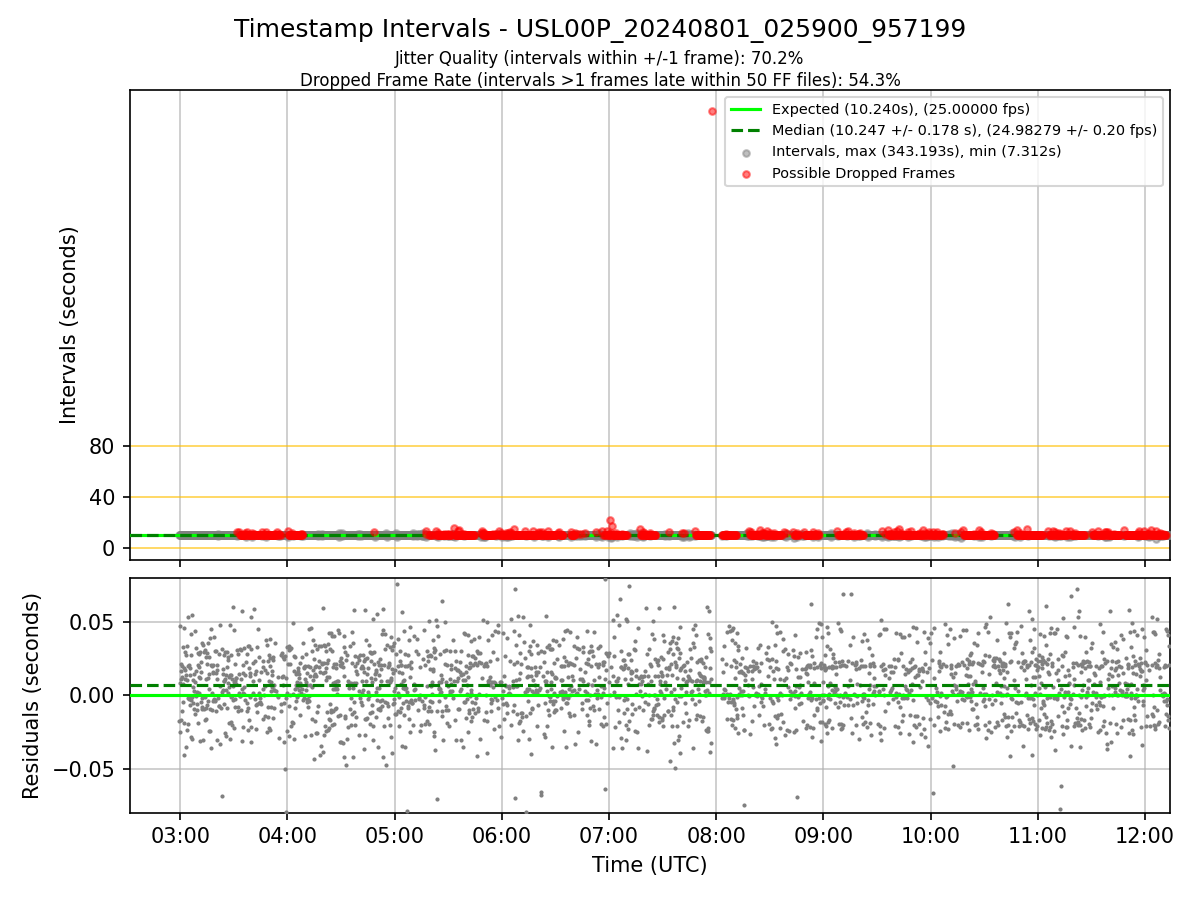Click the 10:00 time tick label
The height and width of the screenshot is (900, 1200).
pos(930,835)
